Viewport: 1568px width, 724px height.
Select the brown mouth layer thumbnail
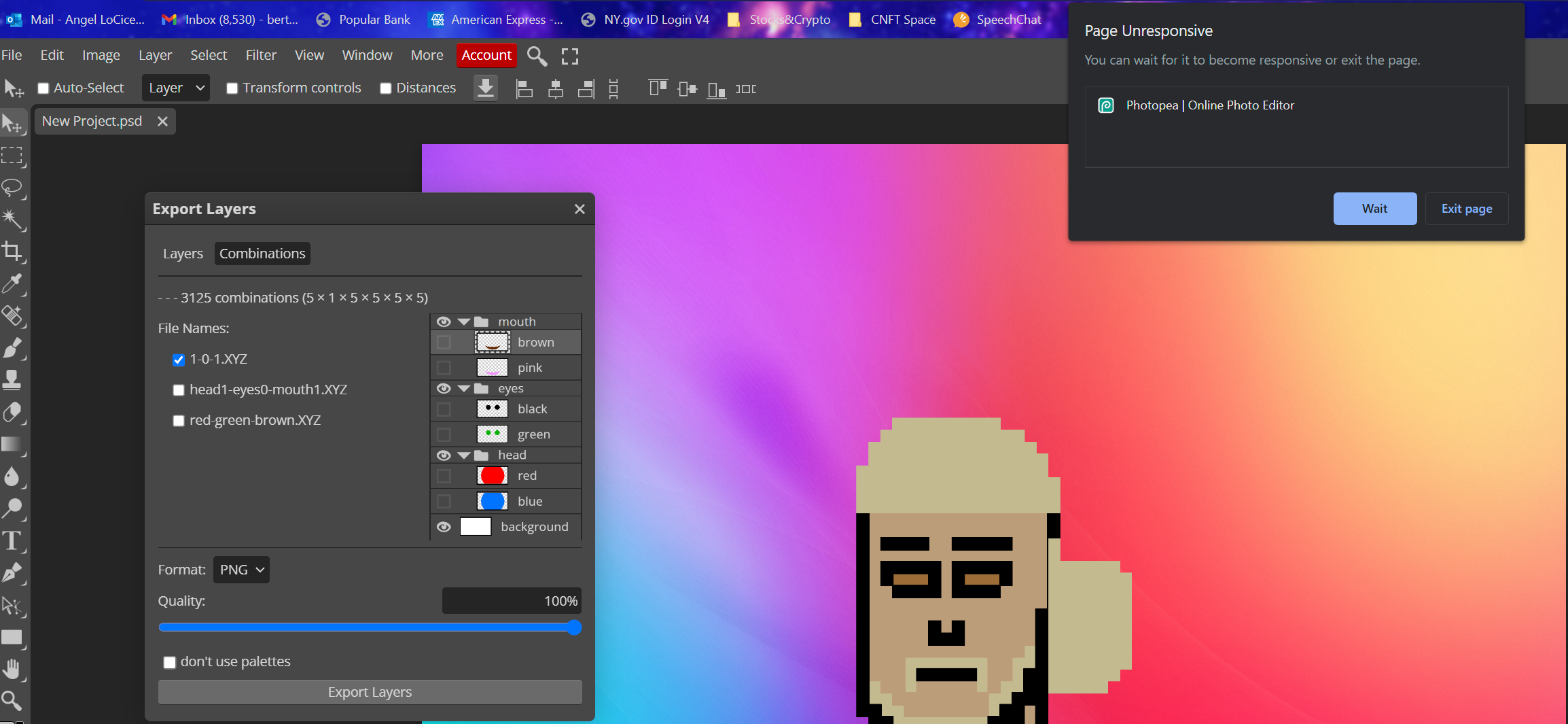coord(493,342)
